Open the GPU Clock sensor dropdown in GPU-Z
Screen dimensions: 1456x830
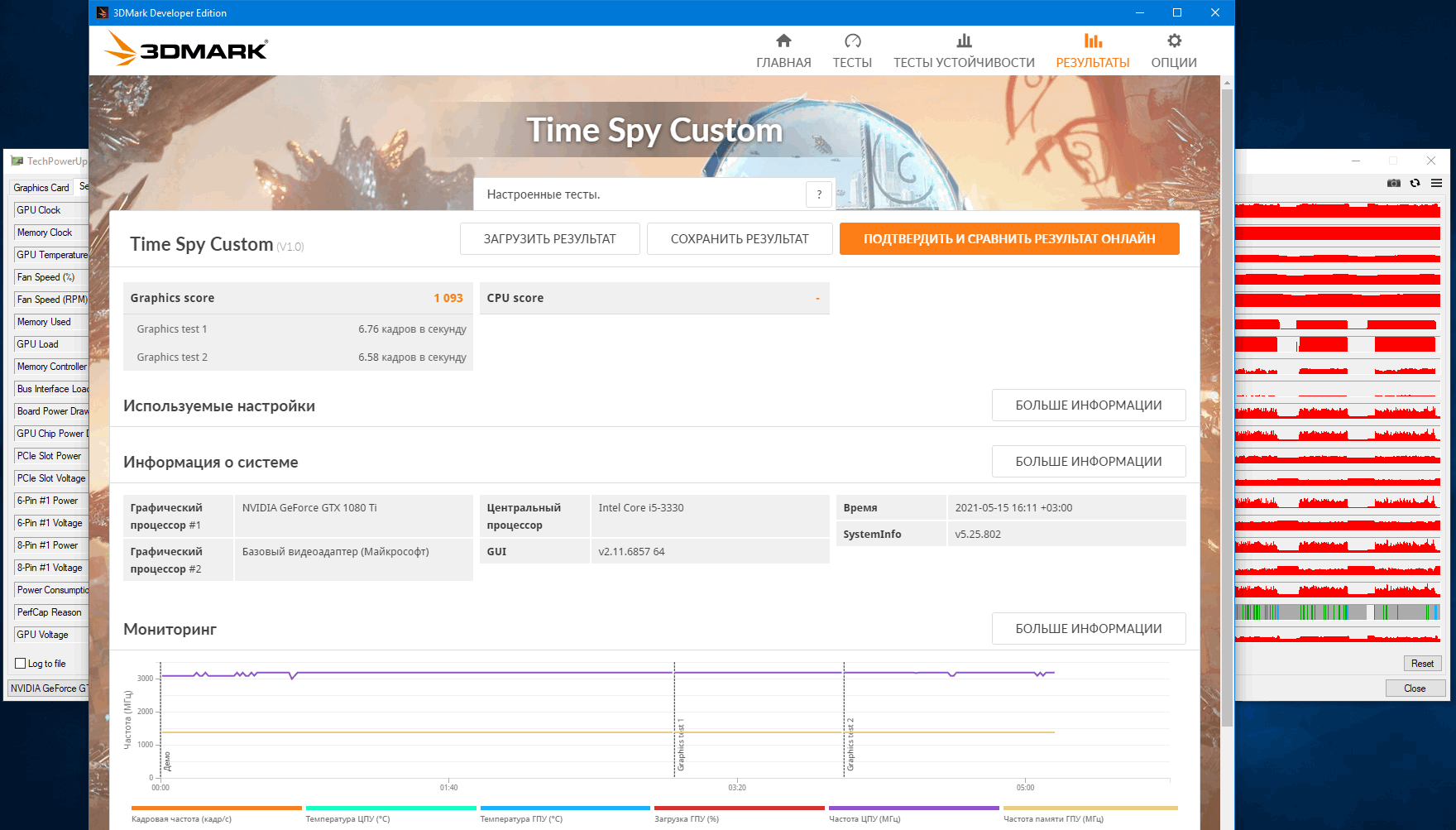click(x=51, y=210)
